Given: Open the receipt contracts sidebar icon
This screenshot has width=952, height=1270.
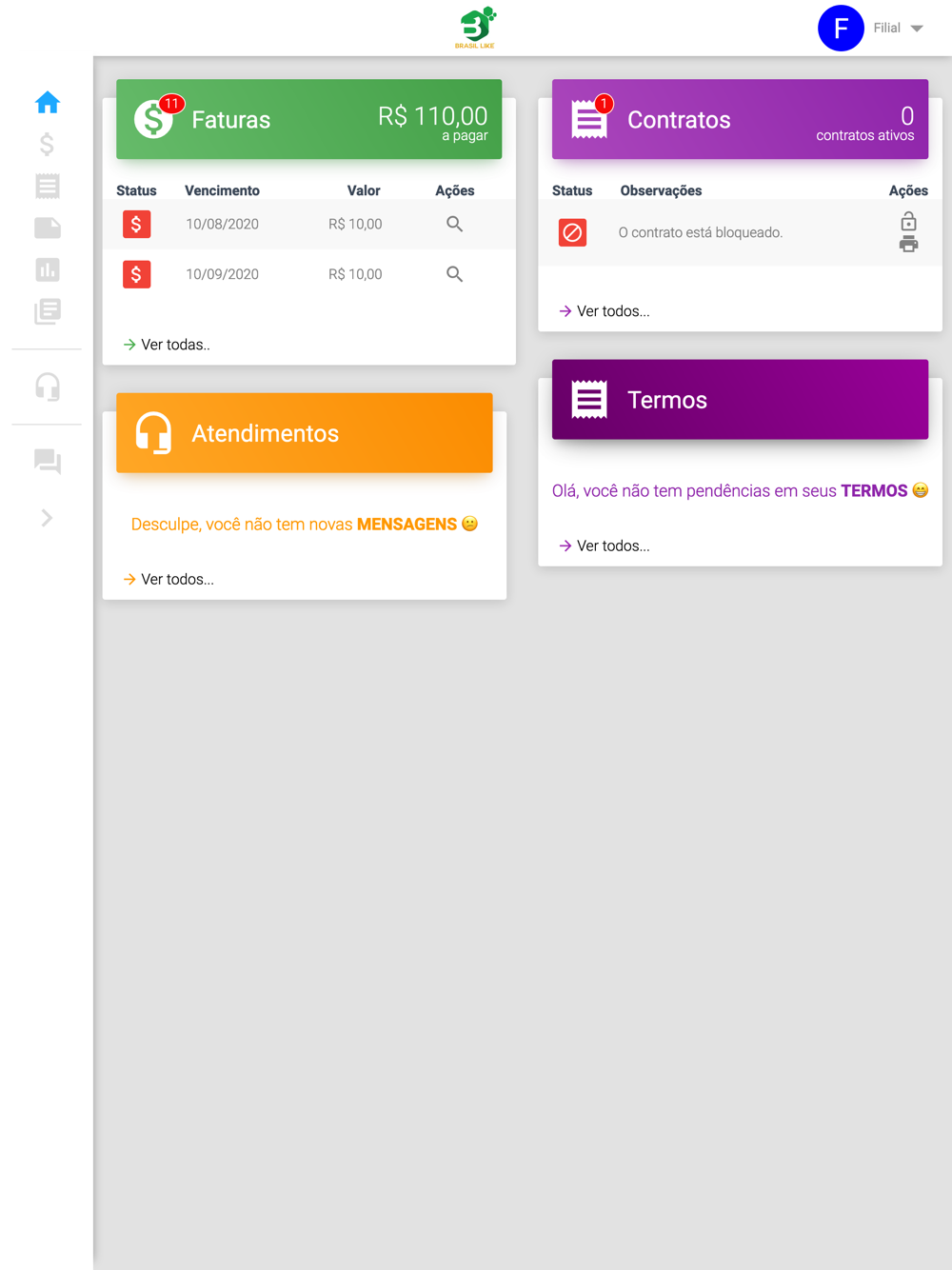Looking at the screenshot, I should pyautogui.click(x=47, y=186).
